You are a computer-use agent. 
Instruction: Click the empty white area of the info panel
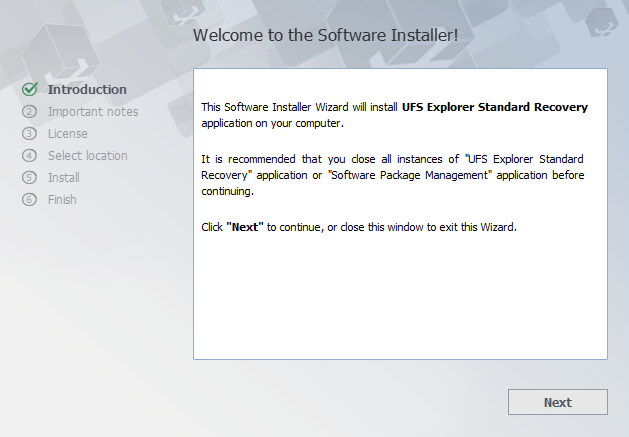[400, 297]
